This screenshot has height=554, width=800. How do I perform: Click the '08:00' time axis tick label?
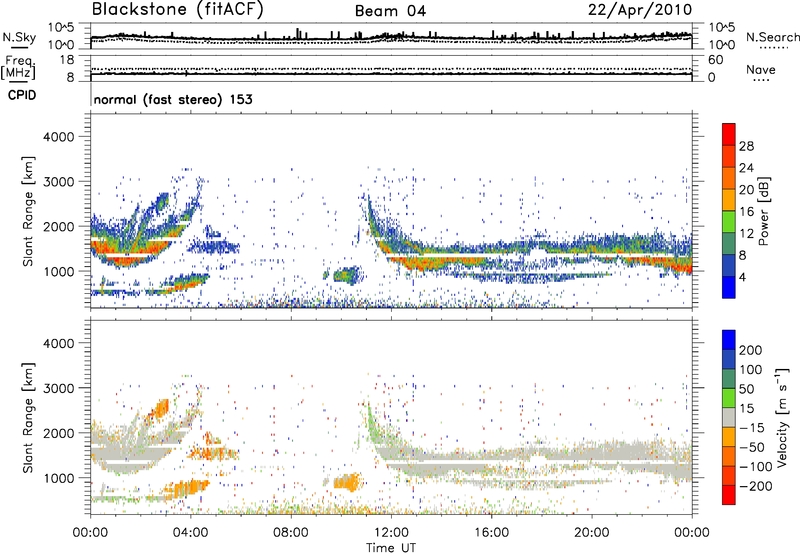(x=291, y=533)
